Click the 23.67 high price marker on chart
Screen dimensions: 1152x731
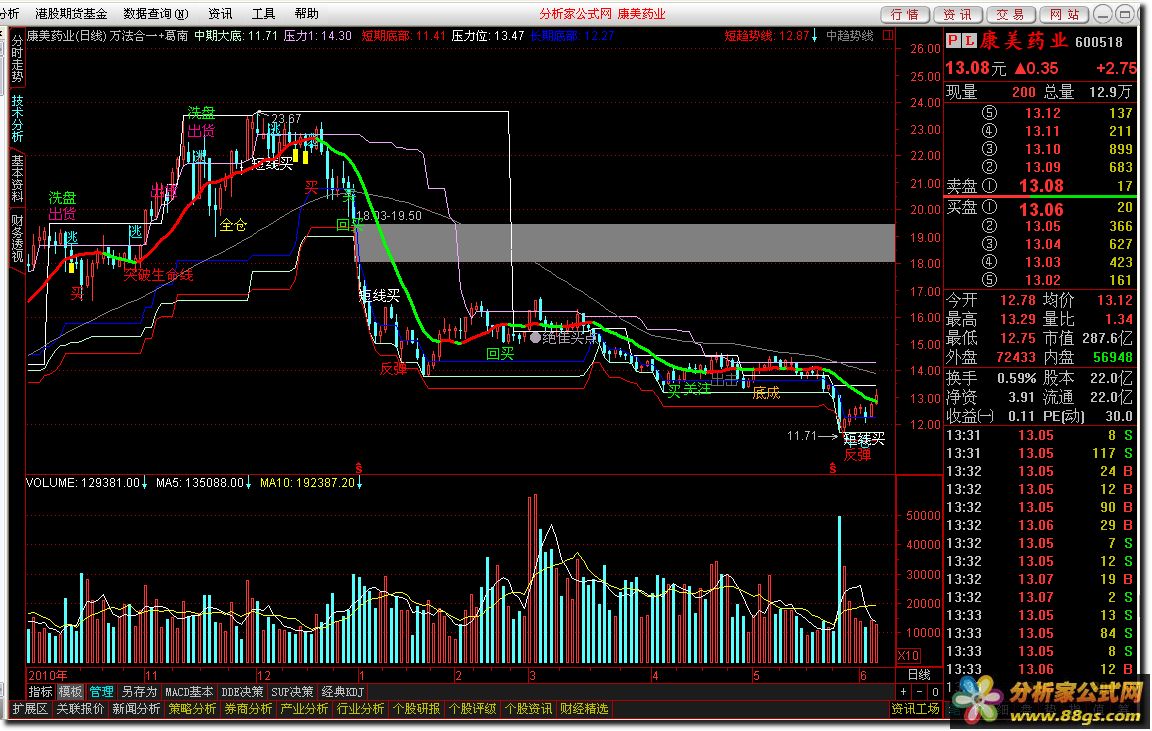pos(286,118)
